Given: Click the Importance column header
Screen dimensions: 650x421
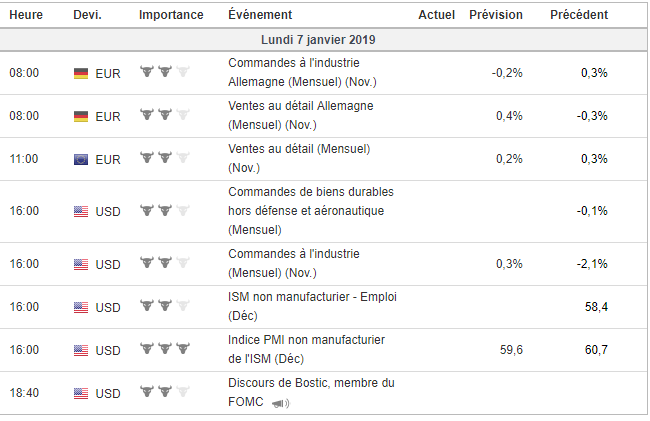Looking at the screenshot, I should click(171, 15).
